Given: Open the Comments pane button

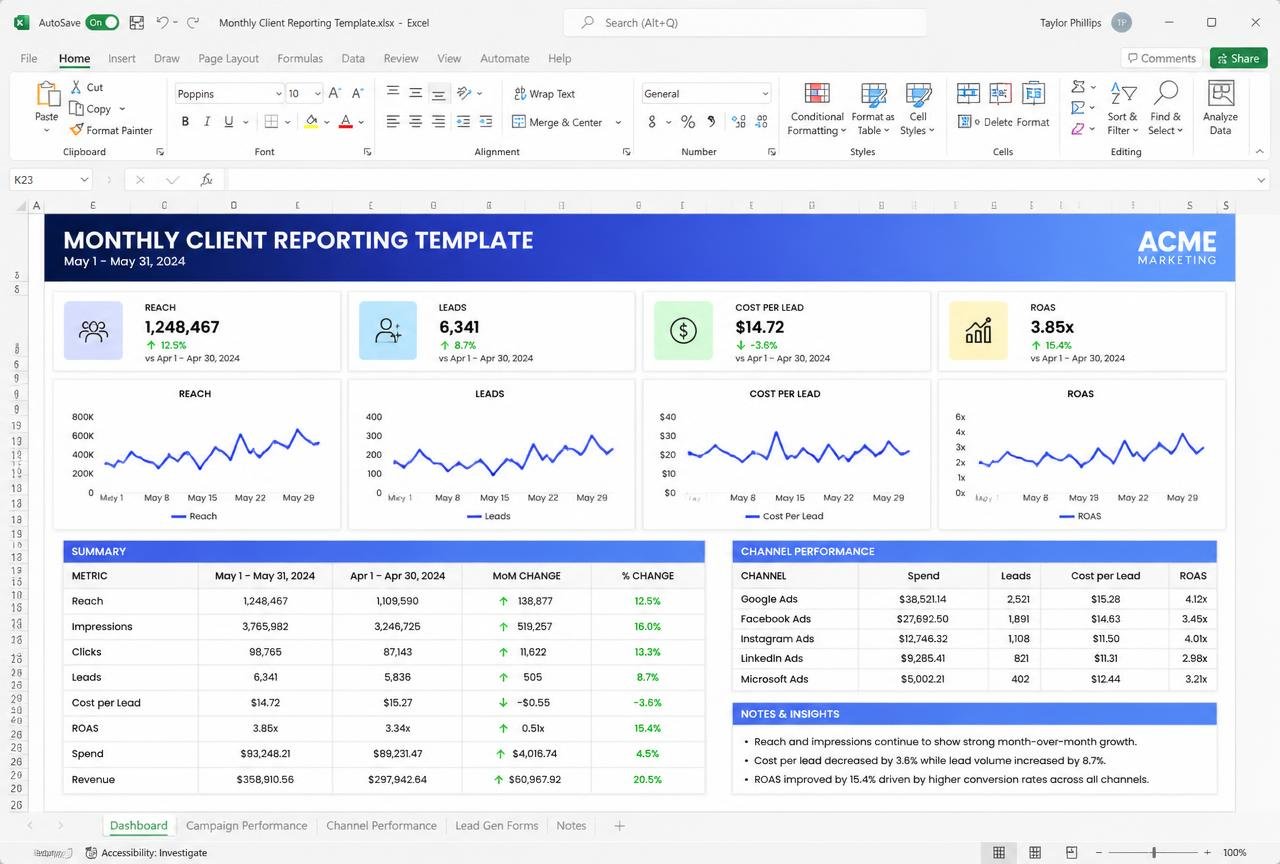Looking at the screenshot, I should [x=1160, y=58].
